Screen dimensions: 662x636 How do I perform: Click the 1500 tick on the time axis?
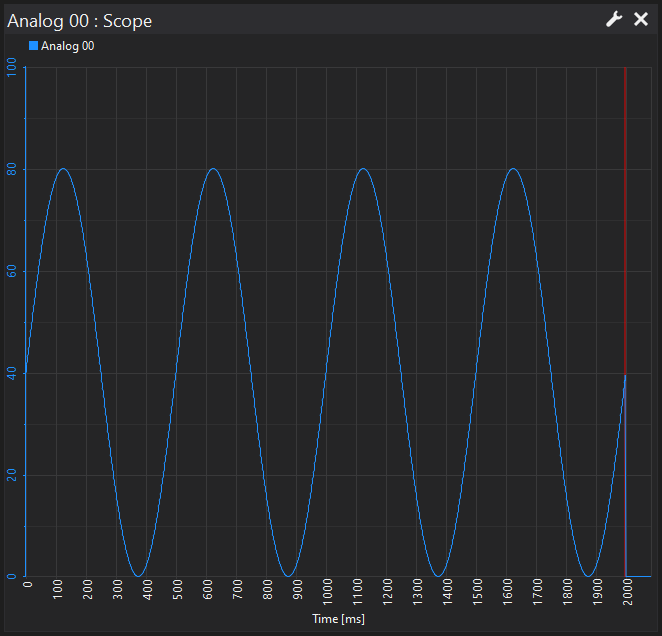[477, 590]
